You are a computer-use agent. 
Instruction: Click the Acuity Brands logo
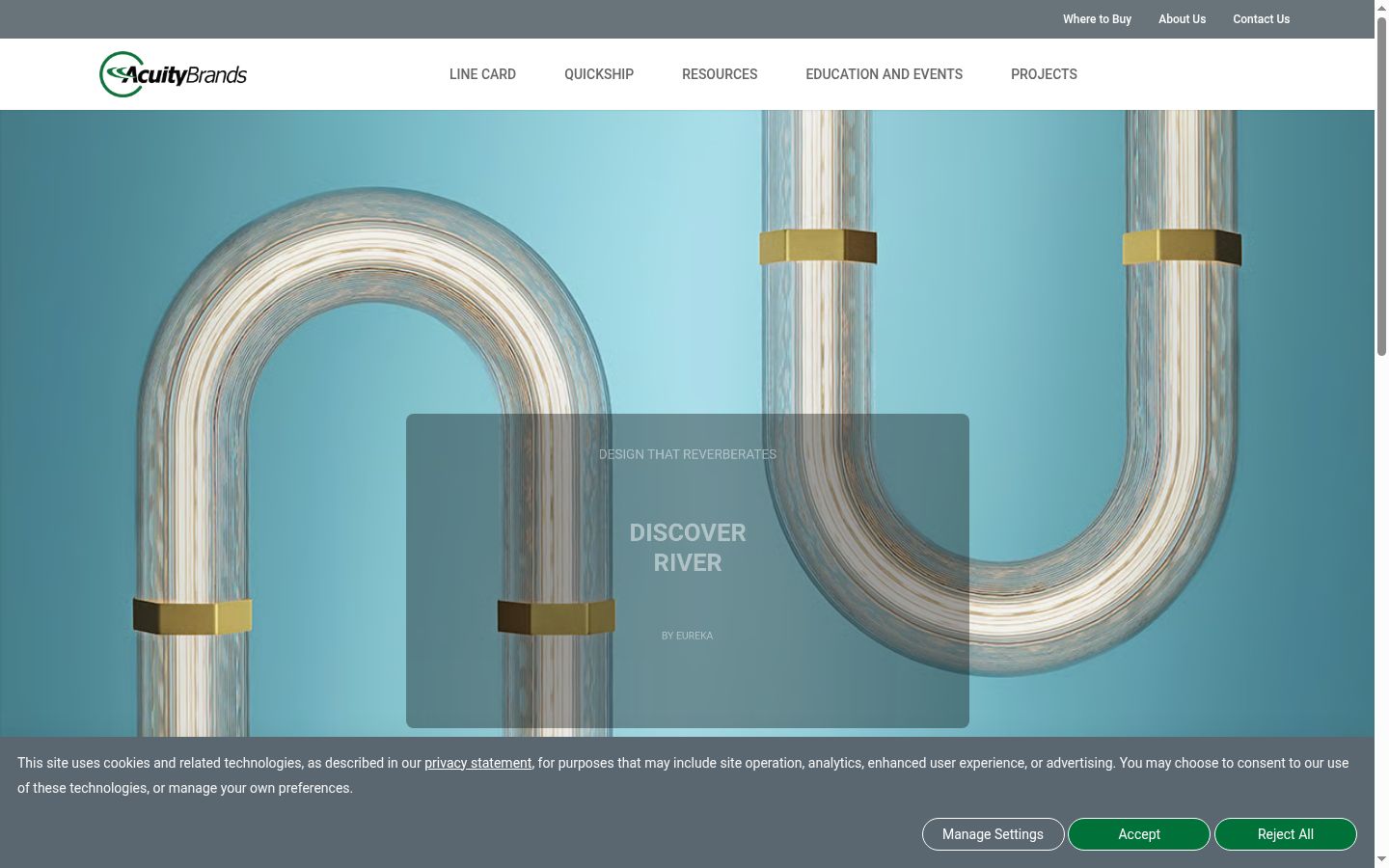click(x=174, y=74)
